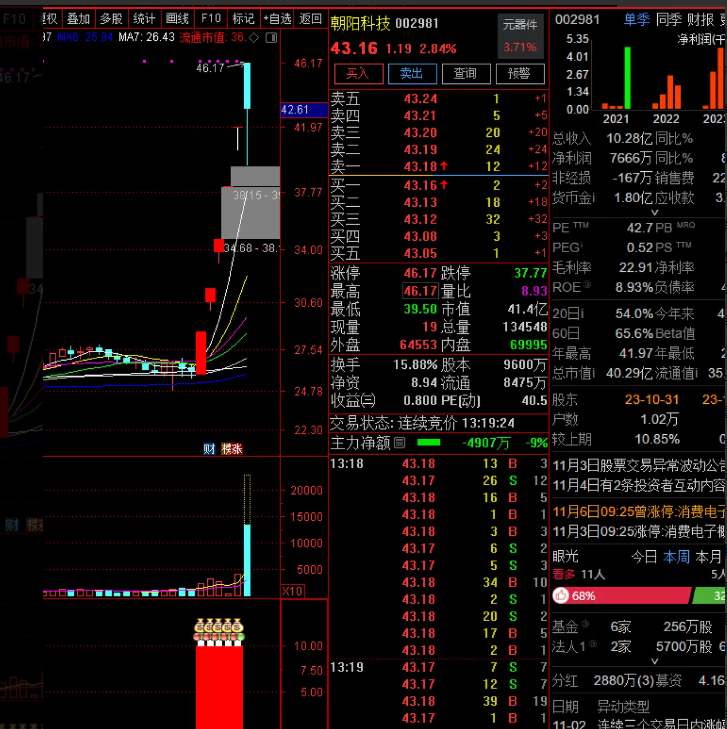This screenshot has width=727, height=729.
Task: Open the 多股 toolbar menu
Action: pos(111,18)
